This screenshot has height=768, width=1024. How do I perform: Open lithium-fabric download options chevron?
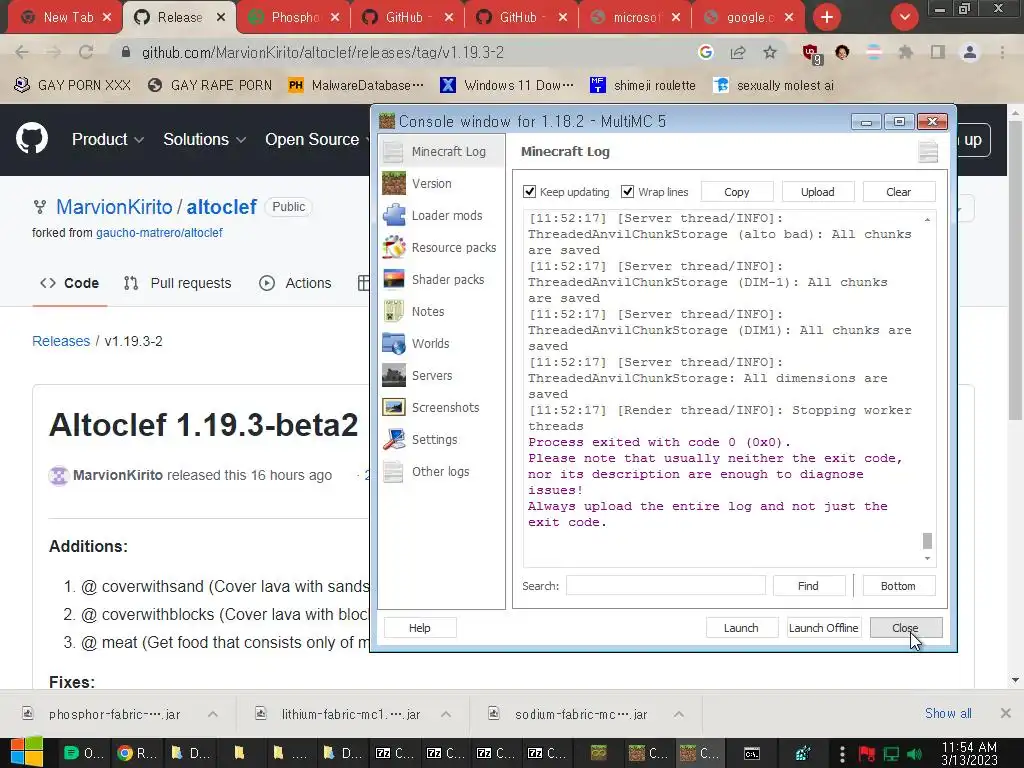tap(446, 714)
